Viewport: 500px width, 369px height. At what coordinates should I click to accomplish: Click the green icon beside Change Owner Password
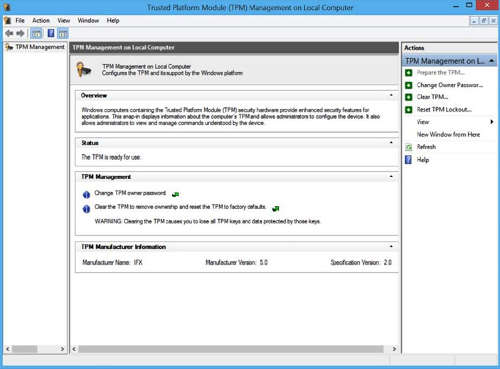408,85
